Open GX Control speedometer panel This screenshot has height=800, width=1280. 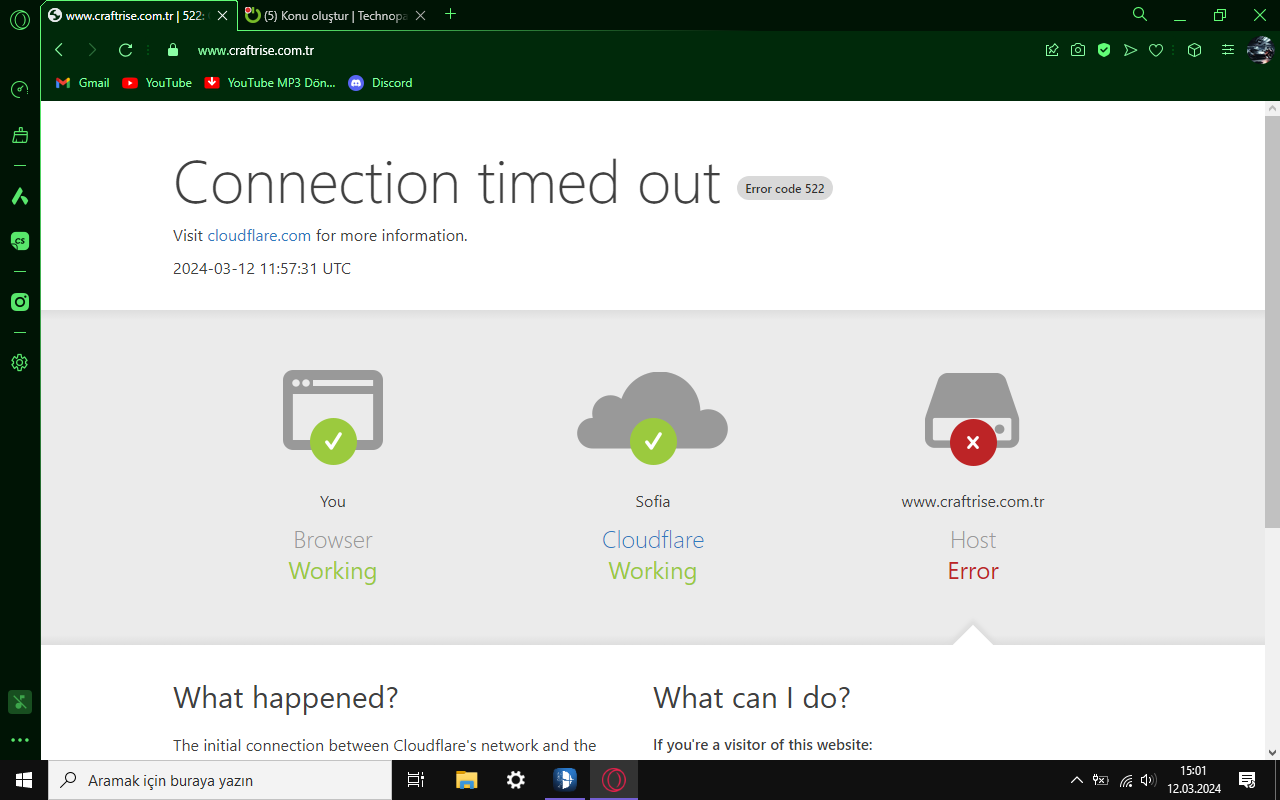(x=19, y=89)
